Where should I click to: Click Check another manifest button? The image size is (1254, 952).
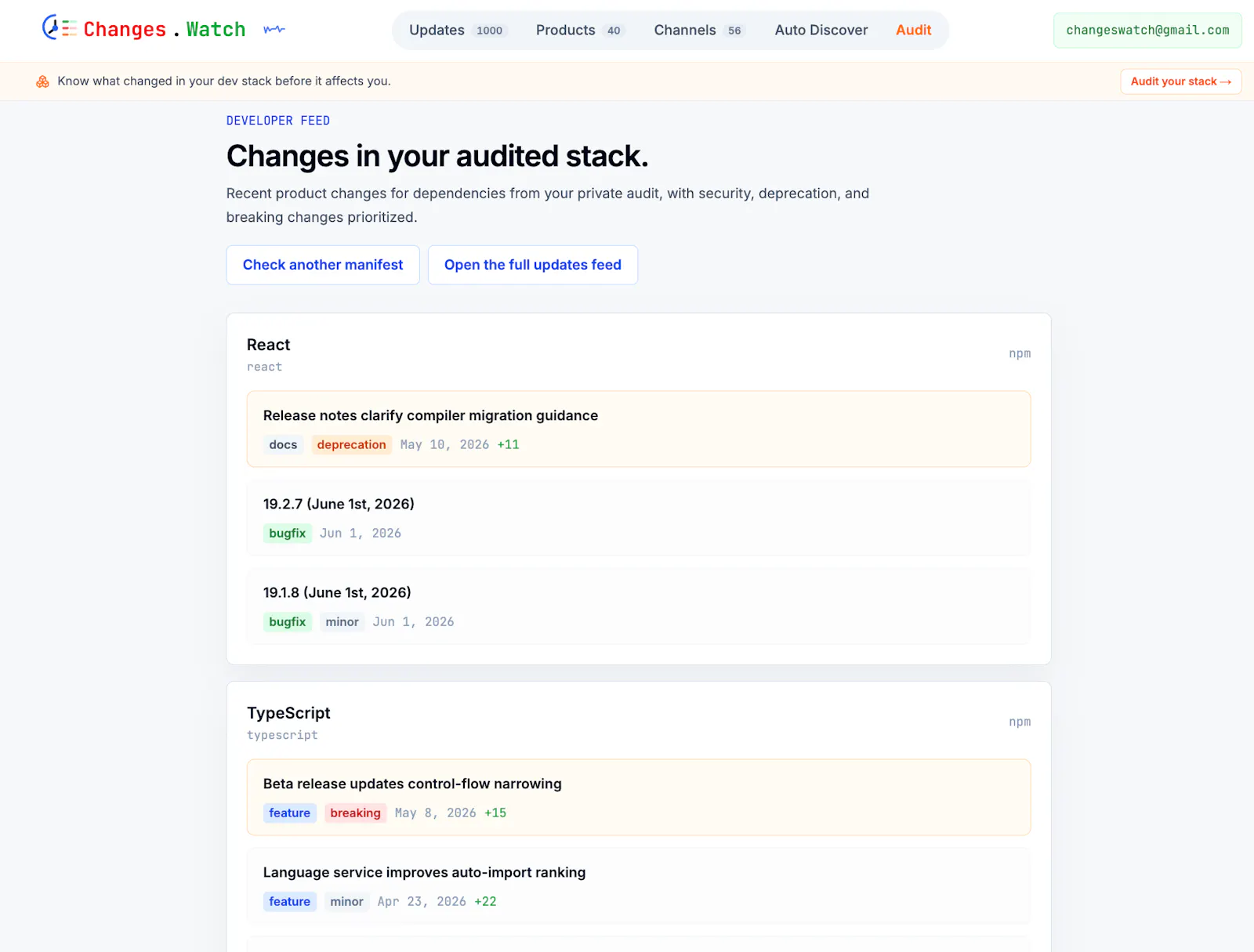click(x=323, y=265)
